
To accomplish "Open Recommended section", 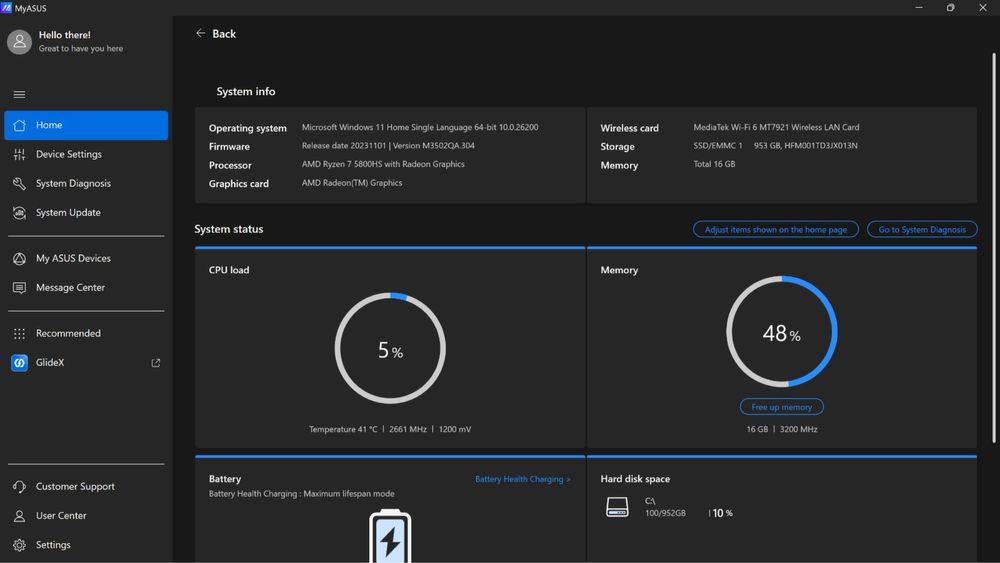I will pos(86,333).
